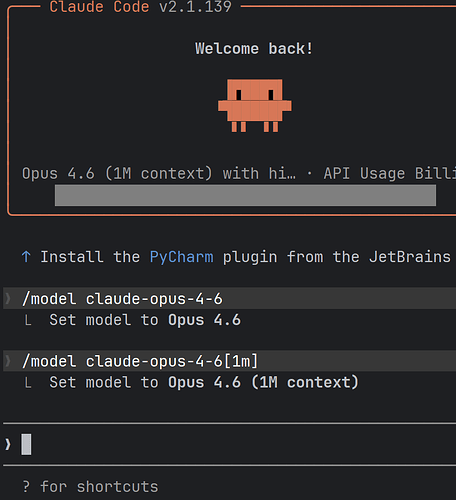Image resolution: width=456 pixels, height=500 pixels.
Task: Click the command prompt input field
Action: [x=229, y=444]
